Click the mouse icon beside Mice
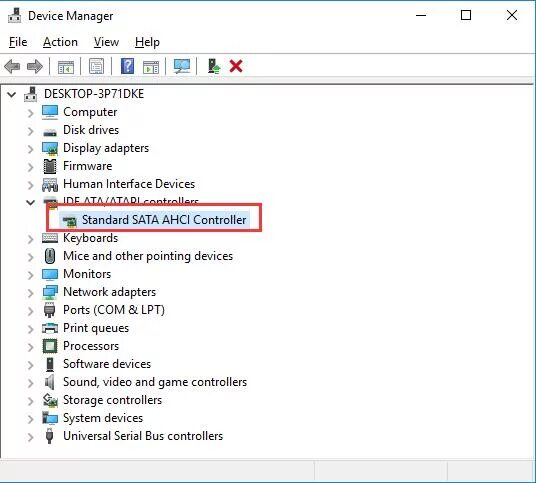The height and width of the screenshot is (483, 536). tap(50, 256)
